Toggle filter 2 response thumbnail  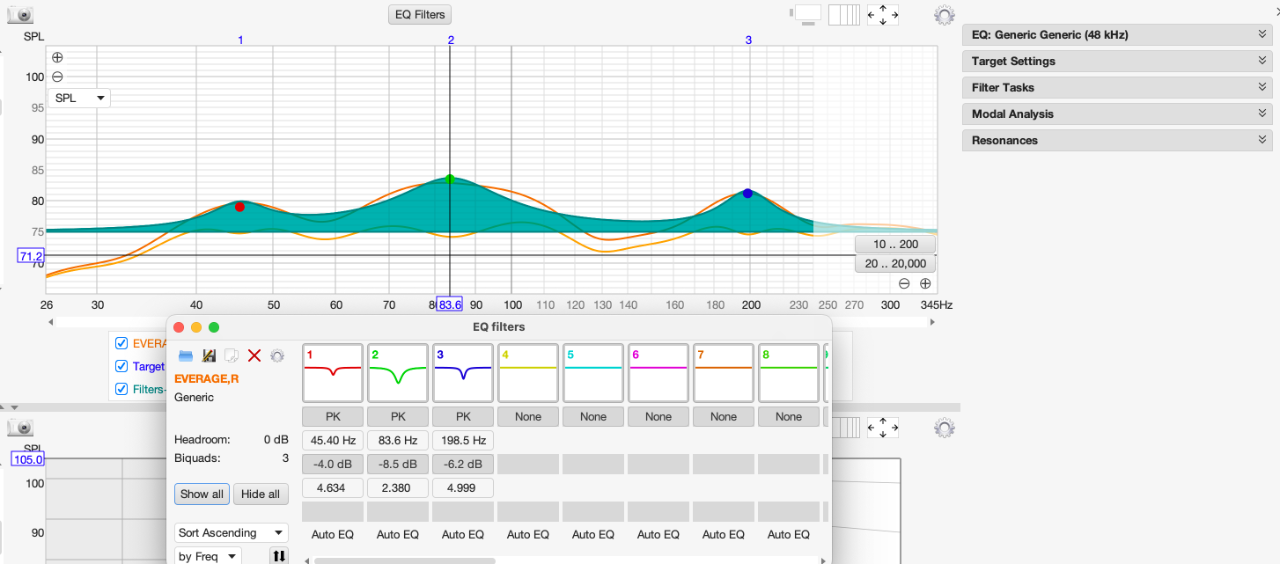click(x=398, y=373)
